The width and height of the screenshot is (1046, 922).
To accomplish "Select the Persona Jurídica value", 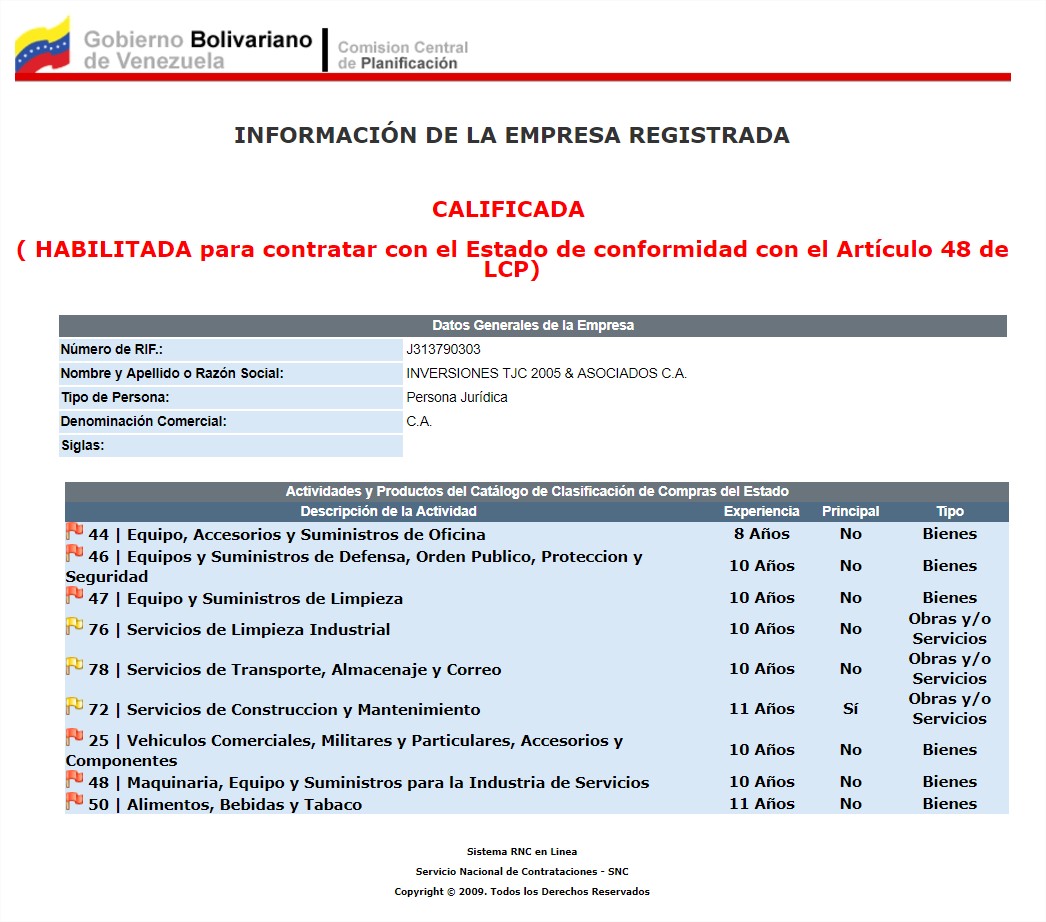I will tap(456, 398).
